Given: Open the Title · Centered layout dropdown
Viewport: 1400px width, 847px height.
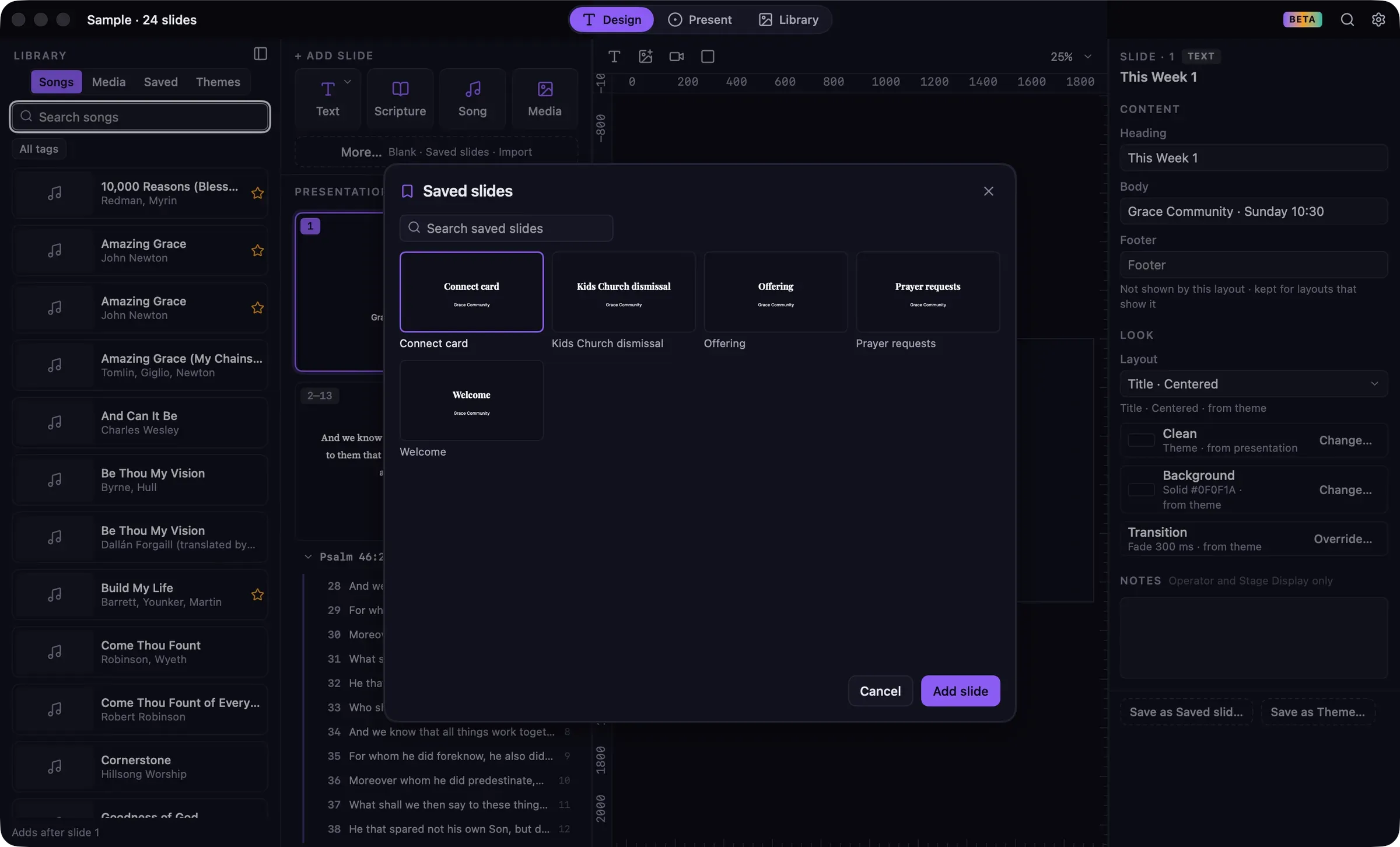Looking at the screenshot, I should tap(1253, 384).
